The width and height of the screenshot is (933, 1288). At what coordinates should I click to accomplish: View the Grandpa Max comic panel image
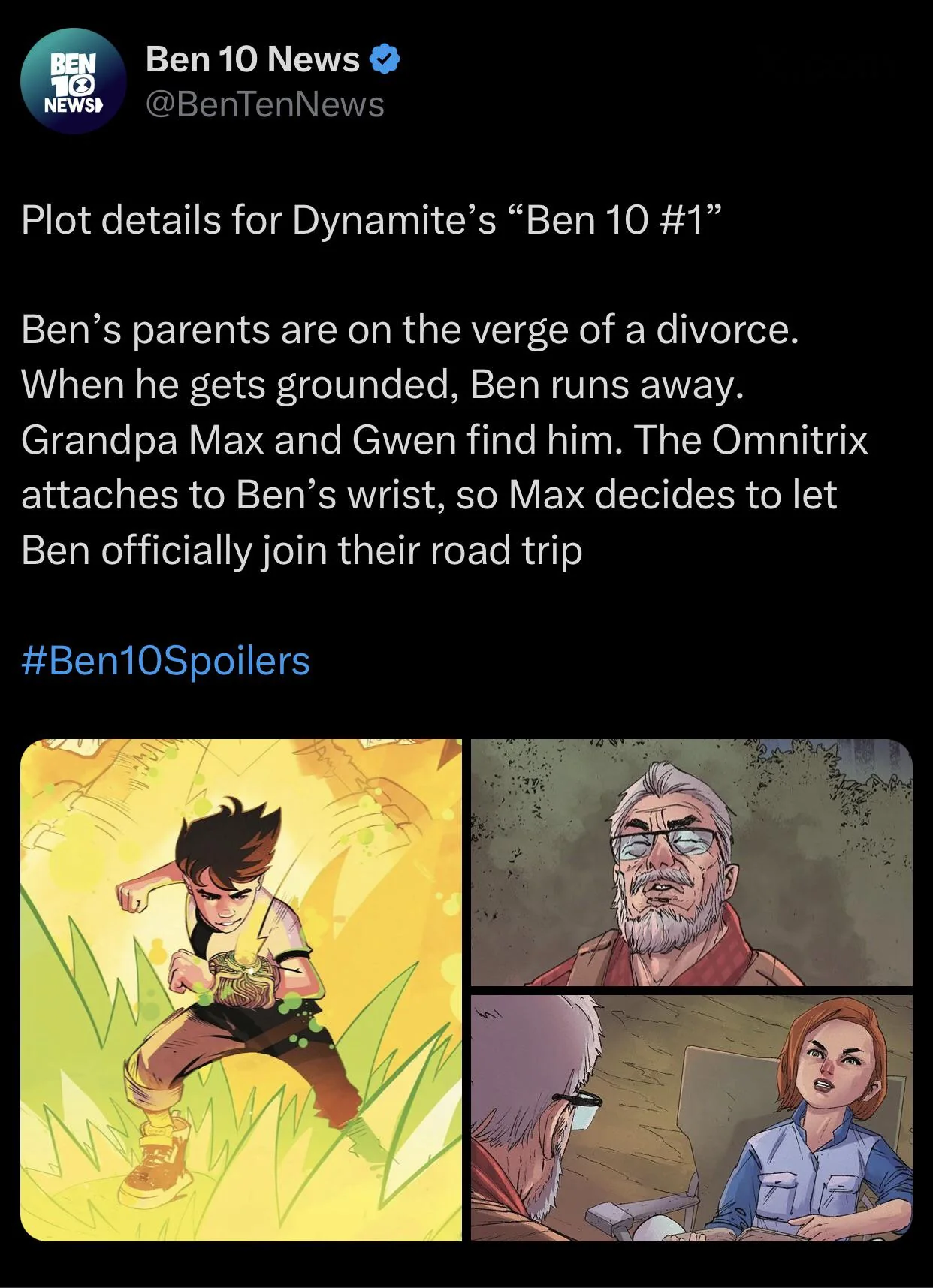pyautogui.click(x=691, y=861)
